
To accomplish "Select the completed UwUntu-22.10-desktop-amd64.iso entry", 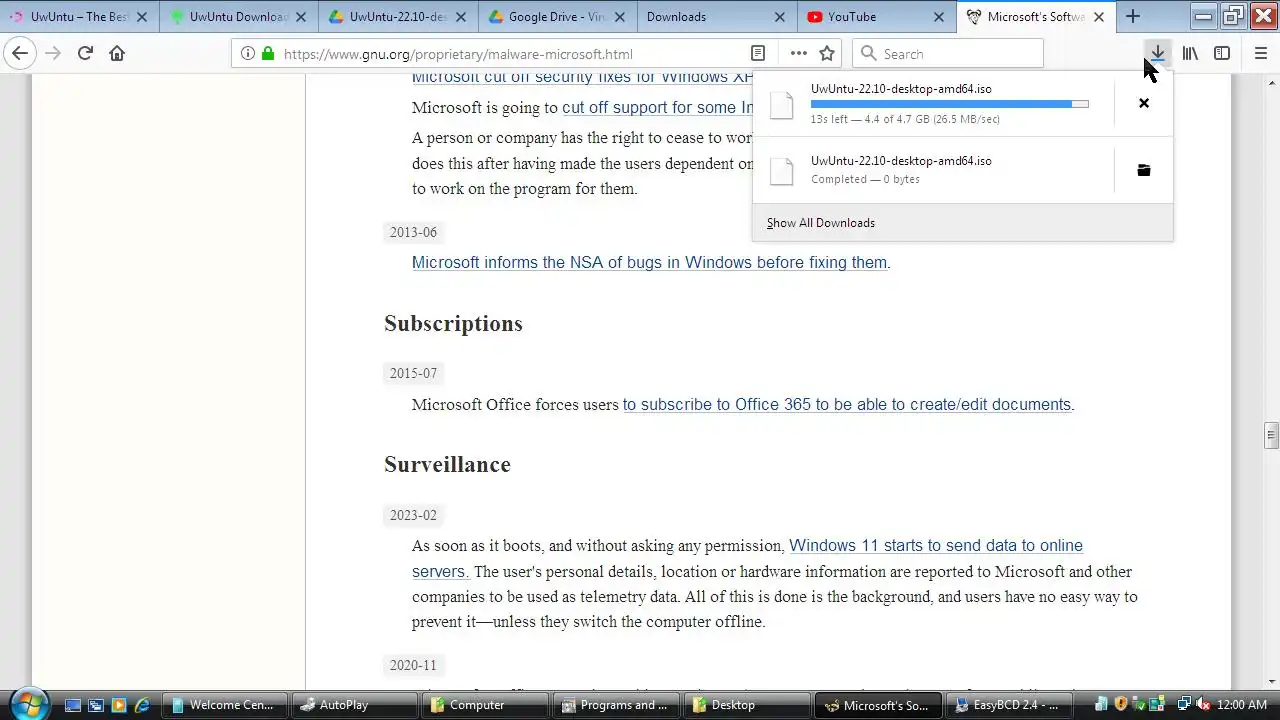I will [933, 170].
